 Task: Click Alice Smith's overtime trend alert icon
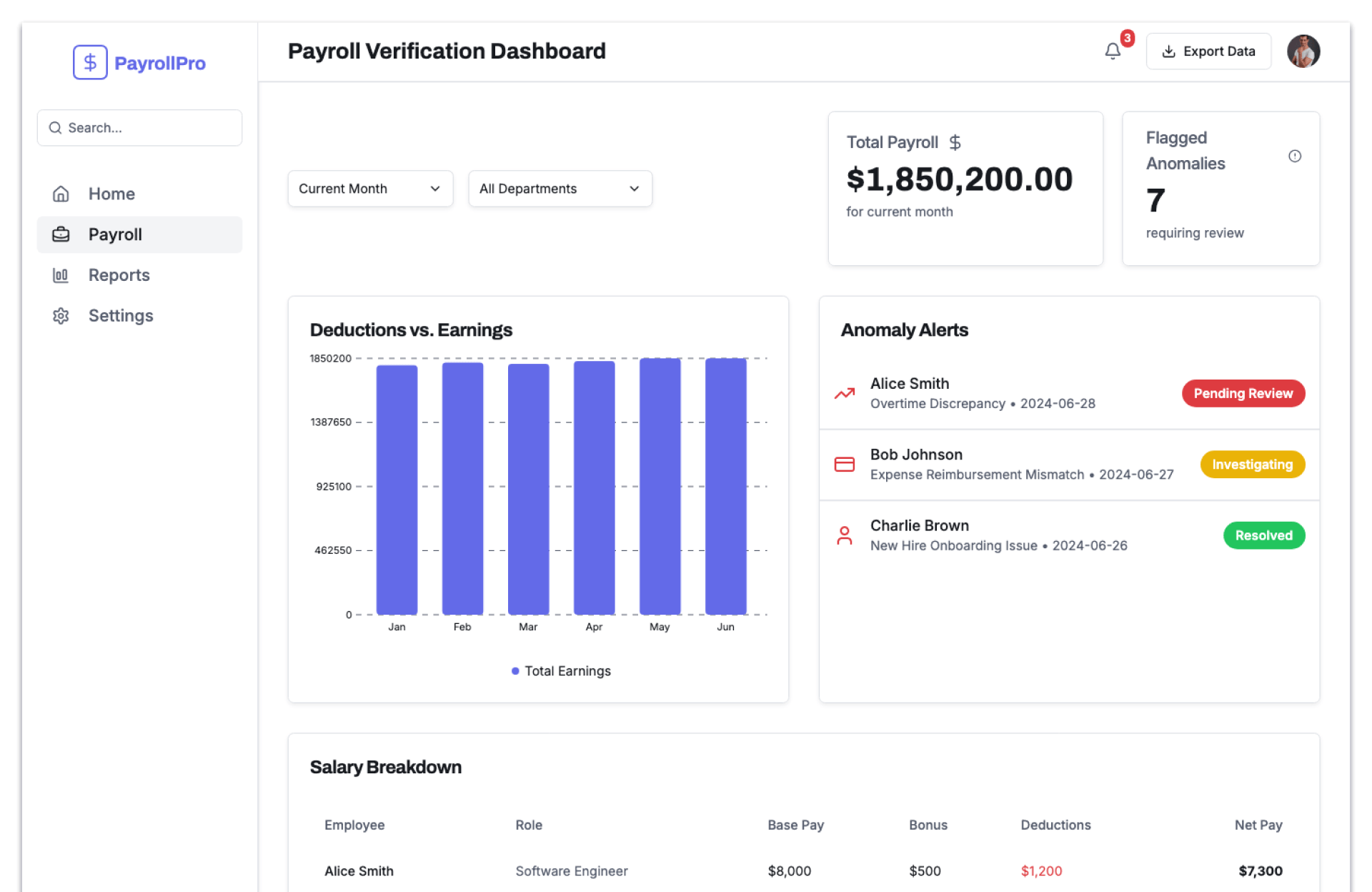tap(844, 394)
